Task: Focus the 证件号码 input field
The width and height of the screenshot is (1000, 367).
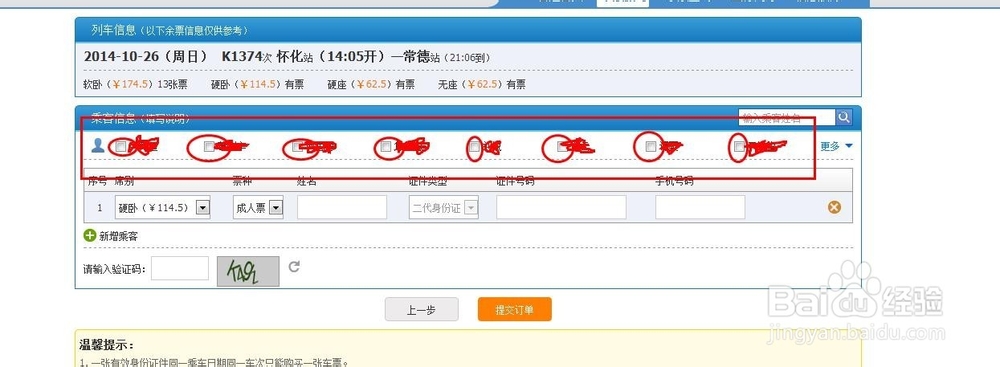Action: pos(561,207)
